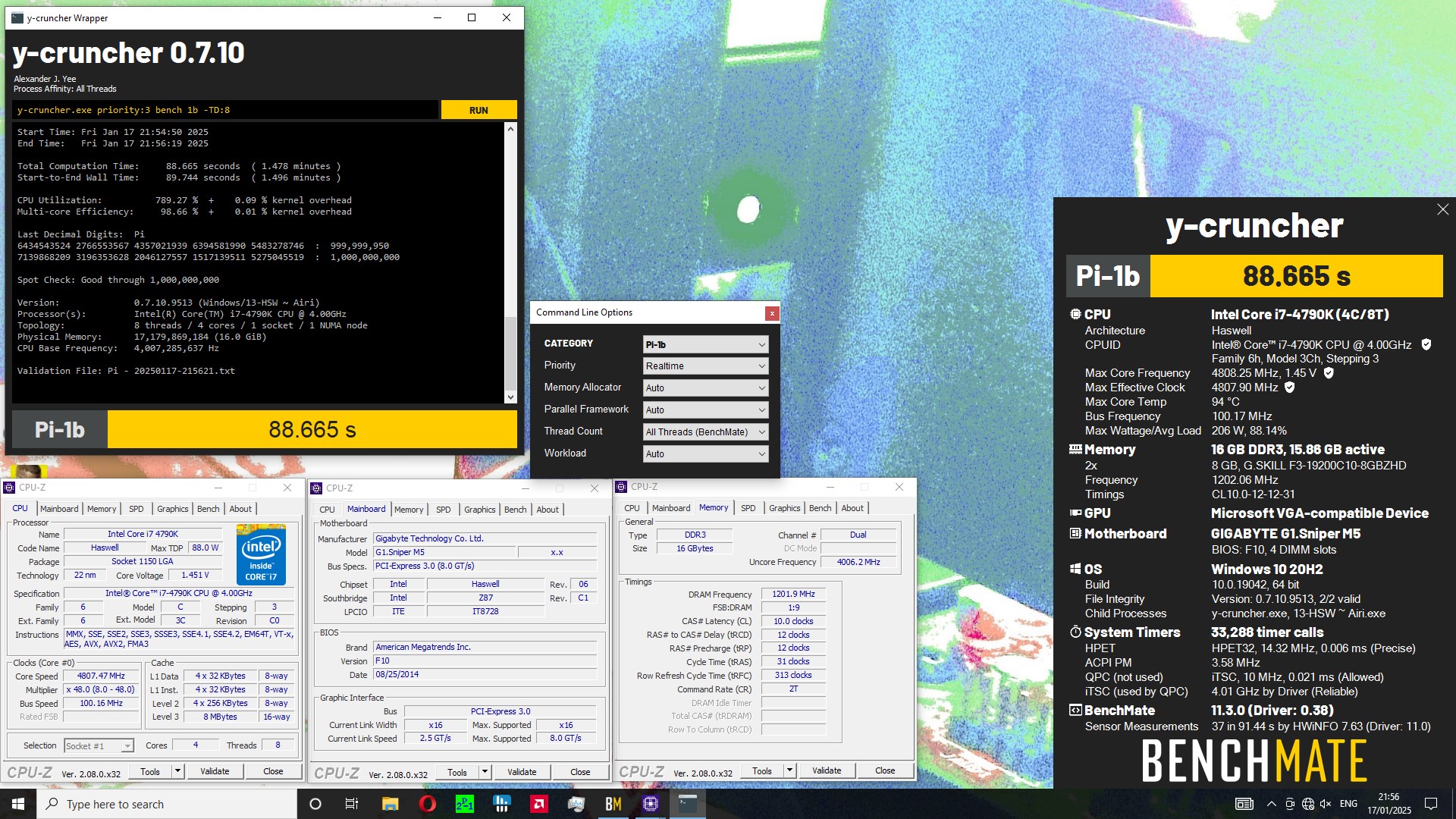Click the y-cruncher command line input field
The image size is (1456, 819).
226,110
